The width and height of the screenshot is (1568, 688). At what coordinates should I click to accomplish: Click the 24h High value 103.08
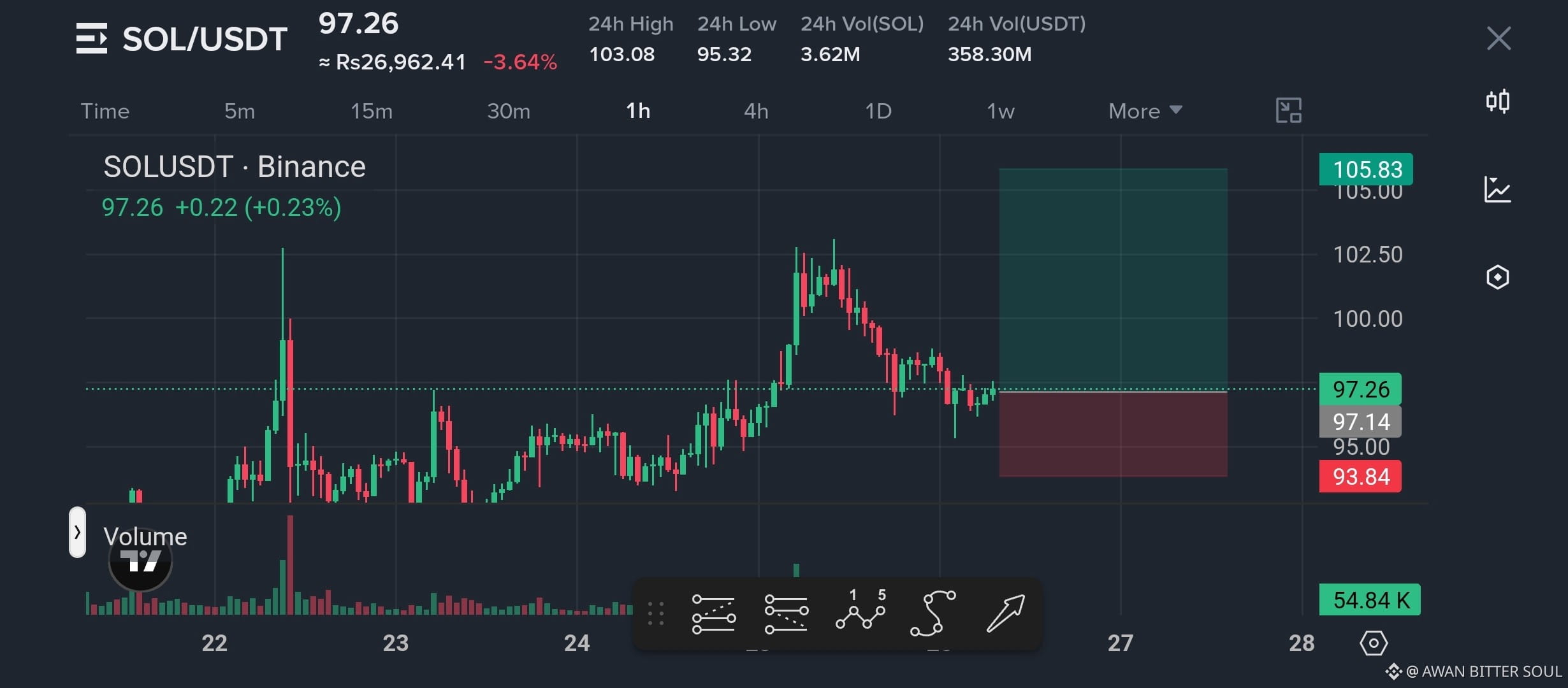(x=621, y=54)
